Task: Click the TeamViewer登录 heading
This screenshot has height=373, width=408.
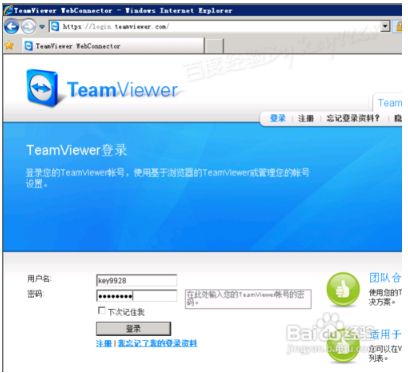Action: point(77,150)
